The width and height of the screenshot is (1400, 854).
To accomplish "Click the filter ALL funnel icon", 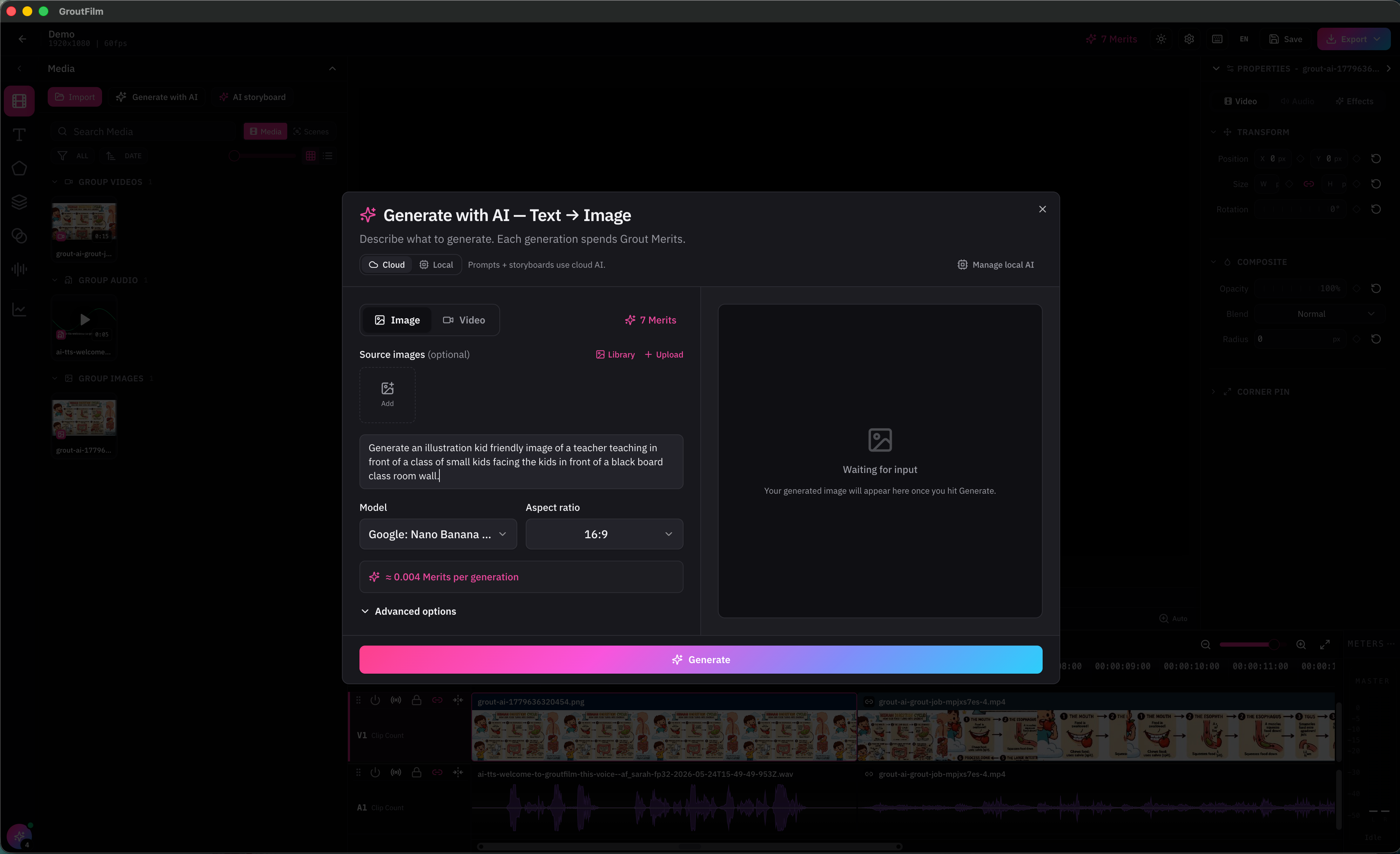I will pos(62,156).
